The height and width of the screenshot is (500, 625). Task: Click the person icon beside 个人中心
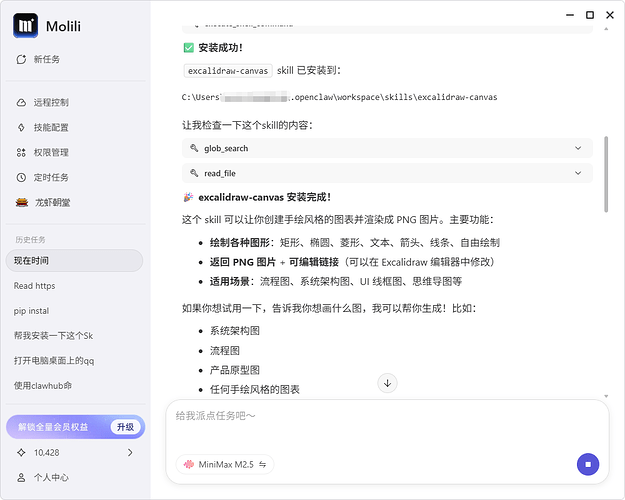tap(21, 477)
